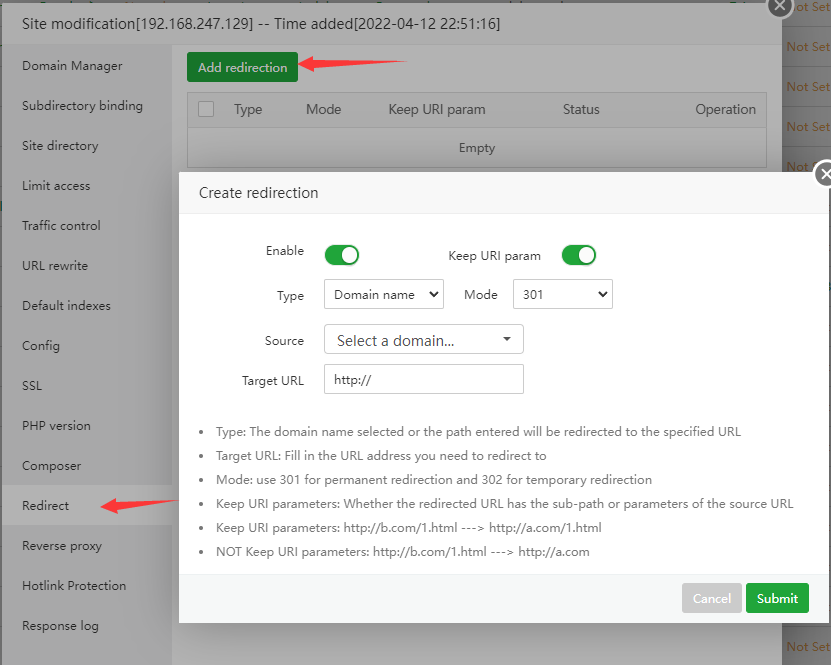Open the SSL settings
This screenshot has width=831, height=665.
tap(32, 385)
